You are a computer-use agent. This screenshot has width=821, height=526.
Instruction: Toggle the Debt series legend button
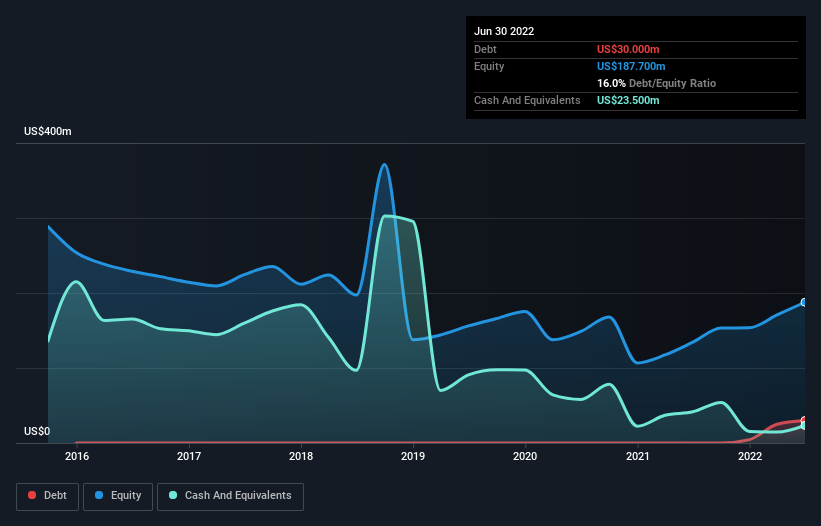coord(48,496)
